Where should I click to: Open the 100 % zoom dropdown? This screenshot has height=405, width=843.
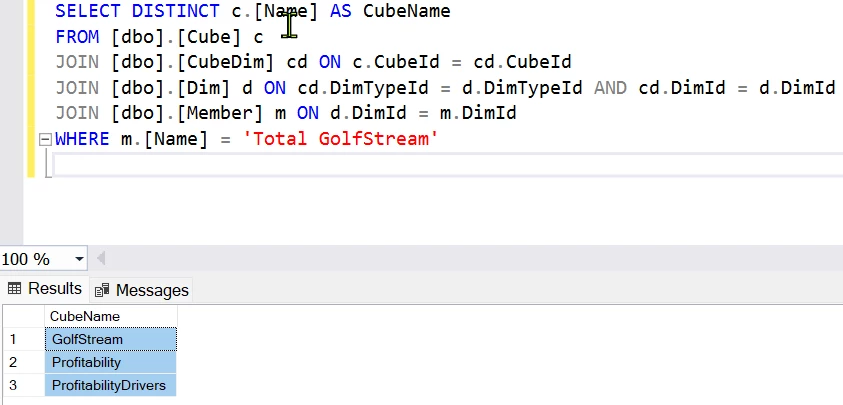79,259
